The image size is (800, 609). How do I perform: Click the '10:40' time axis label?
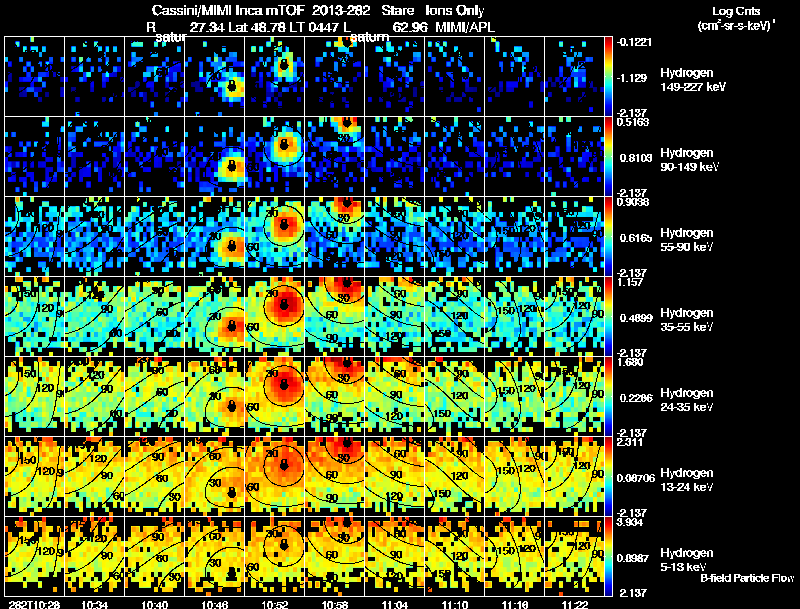pos(155,604)
